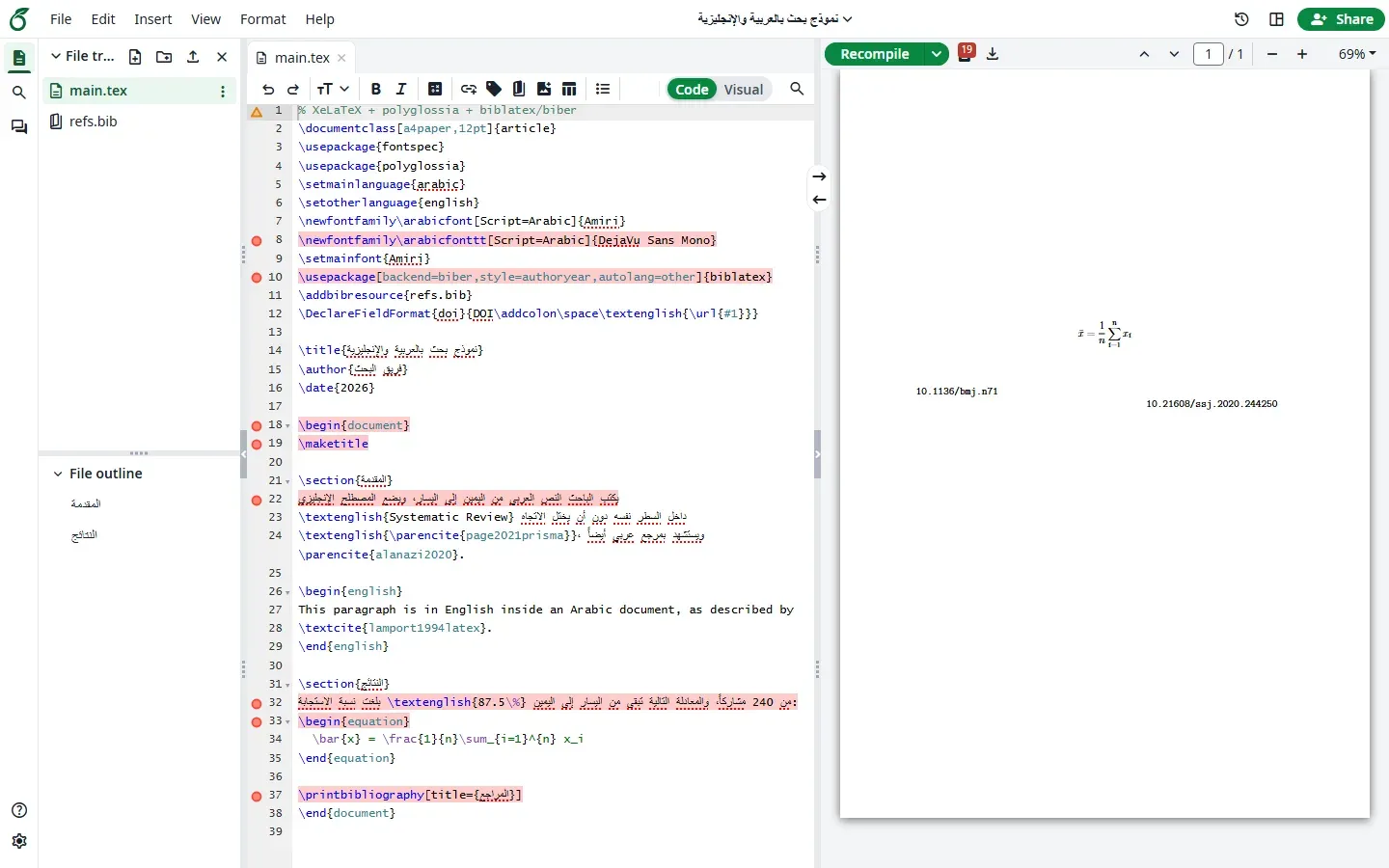Create a new file in the file tree
The image size is (1389, 868).
135,57
